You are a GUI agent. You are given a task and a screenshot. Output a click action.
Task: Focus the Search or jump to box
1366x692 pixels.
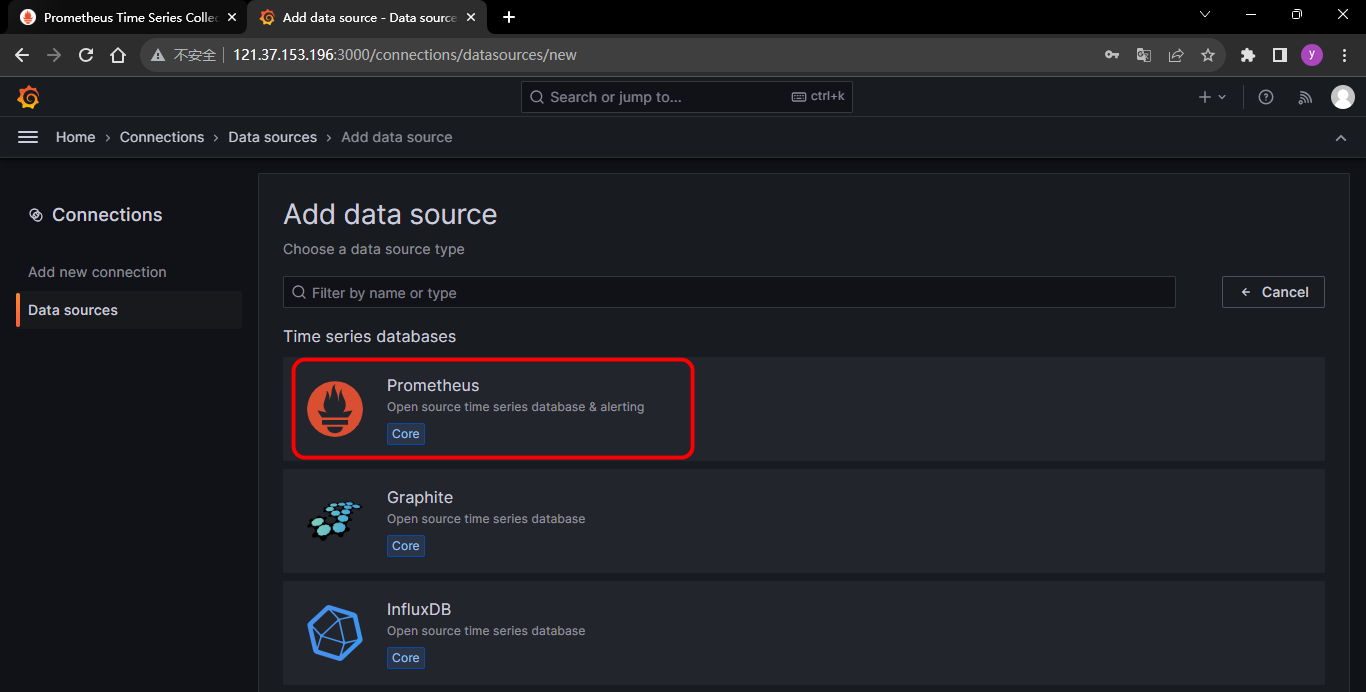tap(687, 97)
